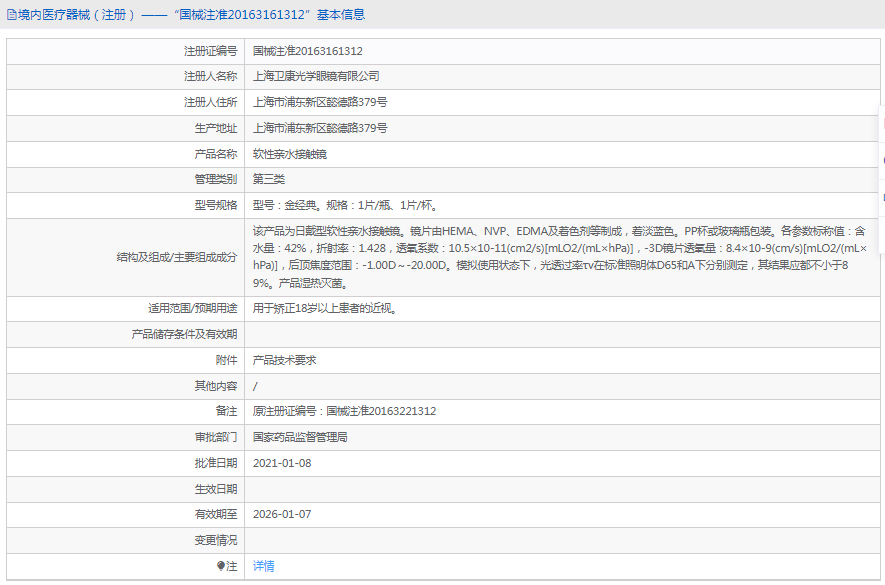
Task: Select the department 国家药品监督管理局
Action: coord(300,438)
